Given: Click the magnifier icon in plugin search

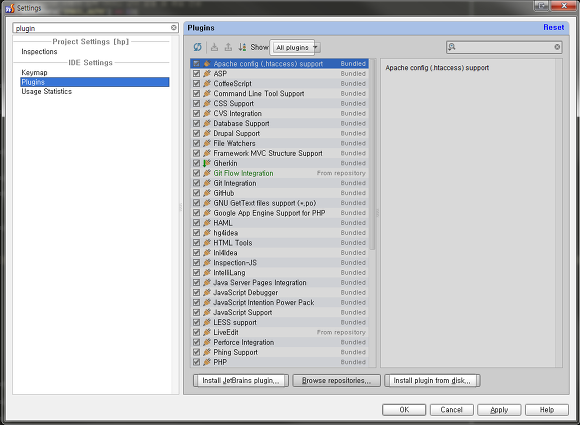Looking at the screenshot, I should [x=452, y=47].
